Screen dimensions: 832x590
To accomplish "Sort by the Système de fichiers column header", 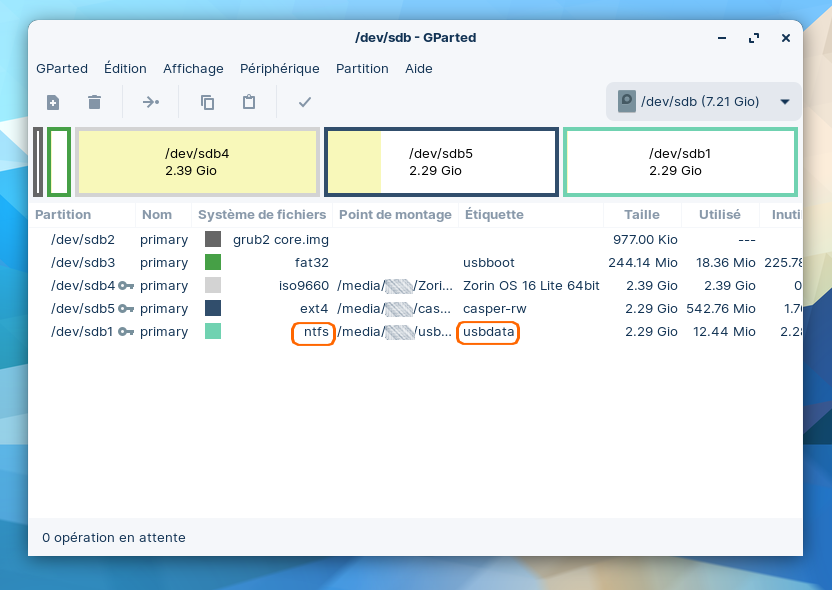I will 262,215.
